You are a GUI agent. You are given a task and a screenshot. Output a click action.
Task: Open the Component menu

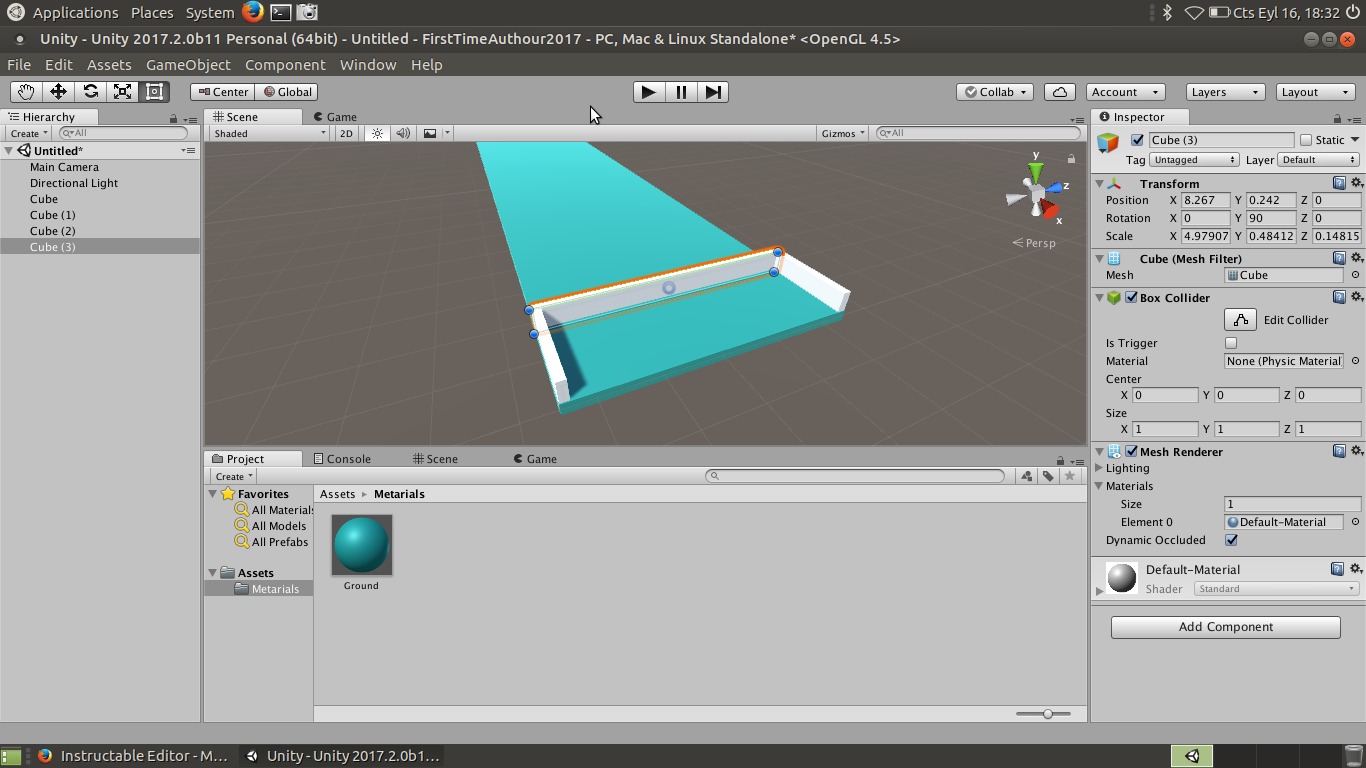pos(285,65)
